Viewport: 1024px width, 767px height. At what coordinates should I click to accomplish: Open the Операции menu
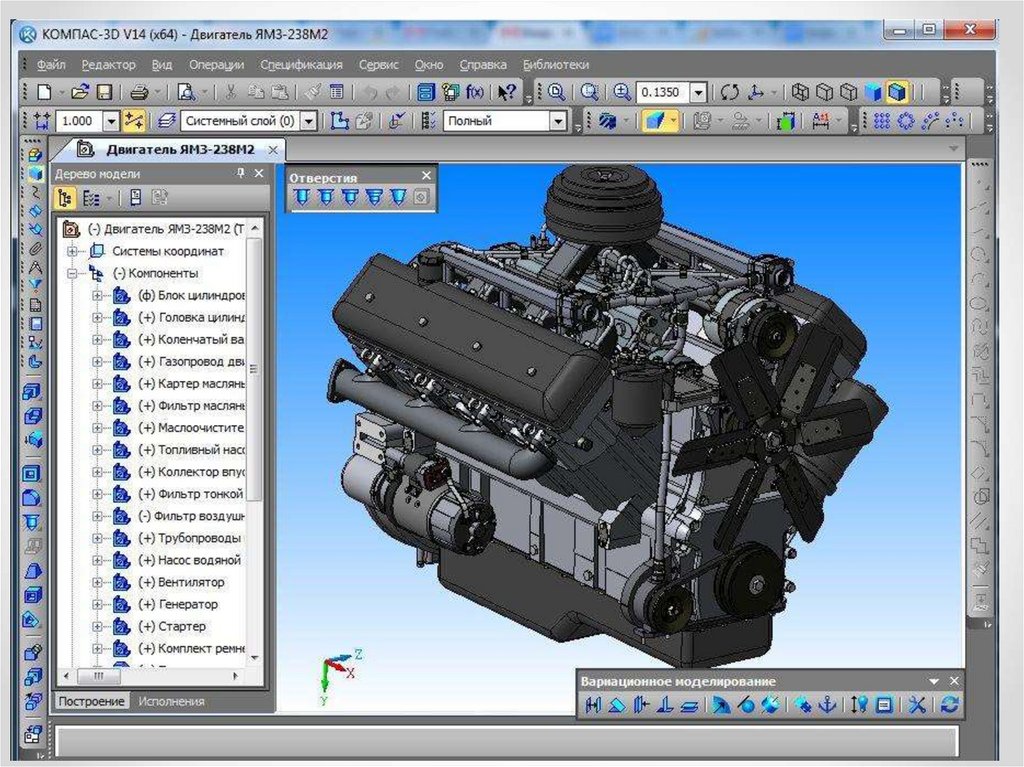tap(216, 64)
